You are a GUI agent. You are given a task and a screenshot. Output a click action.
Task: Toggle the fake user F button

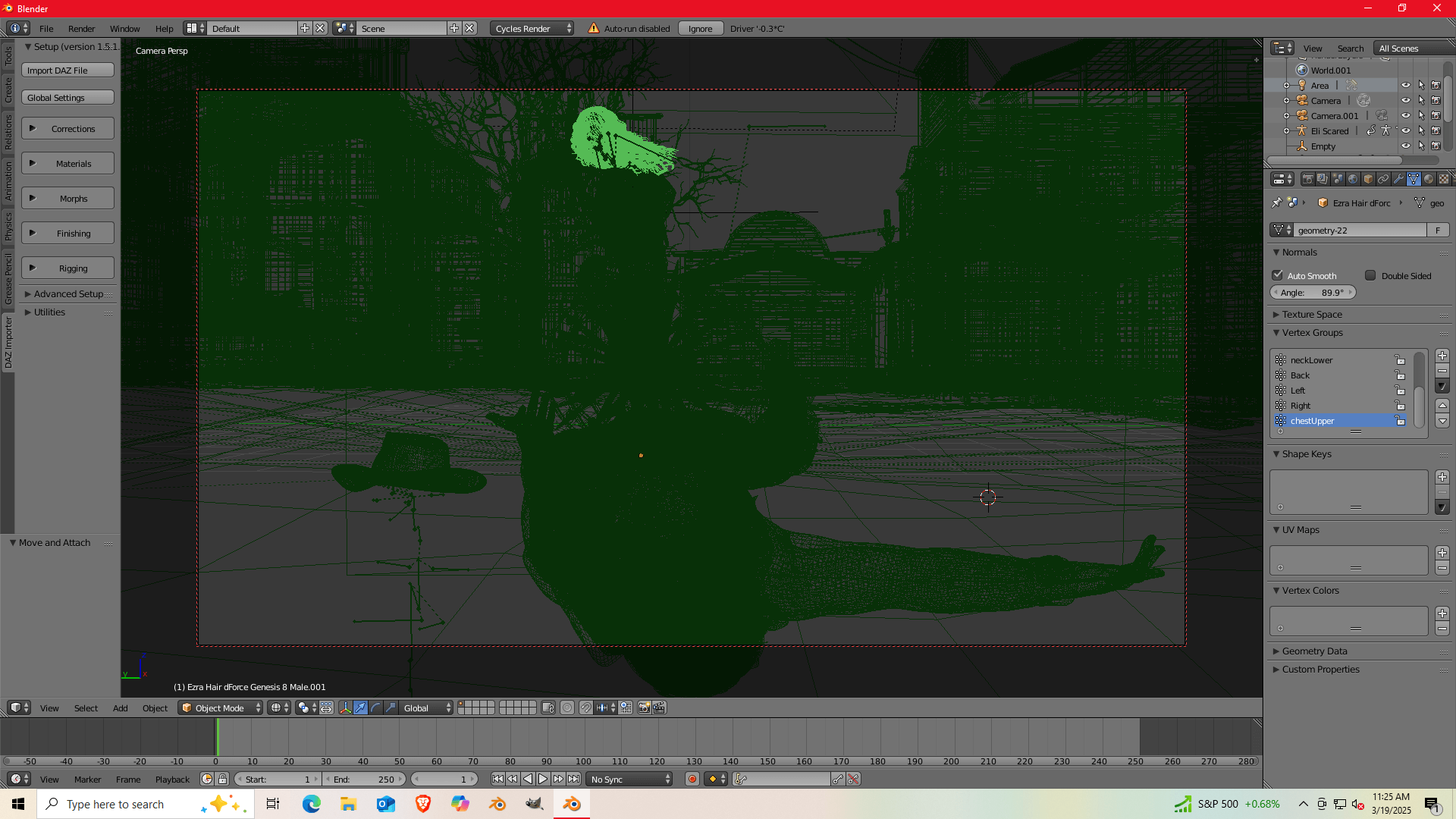point(1438,230)
